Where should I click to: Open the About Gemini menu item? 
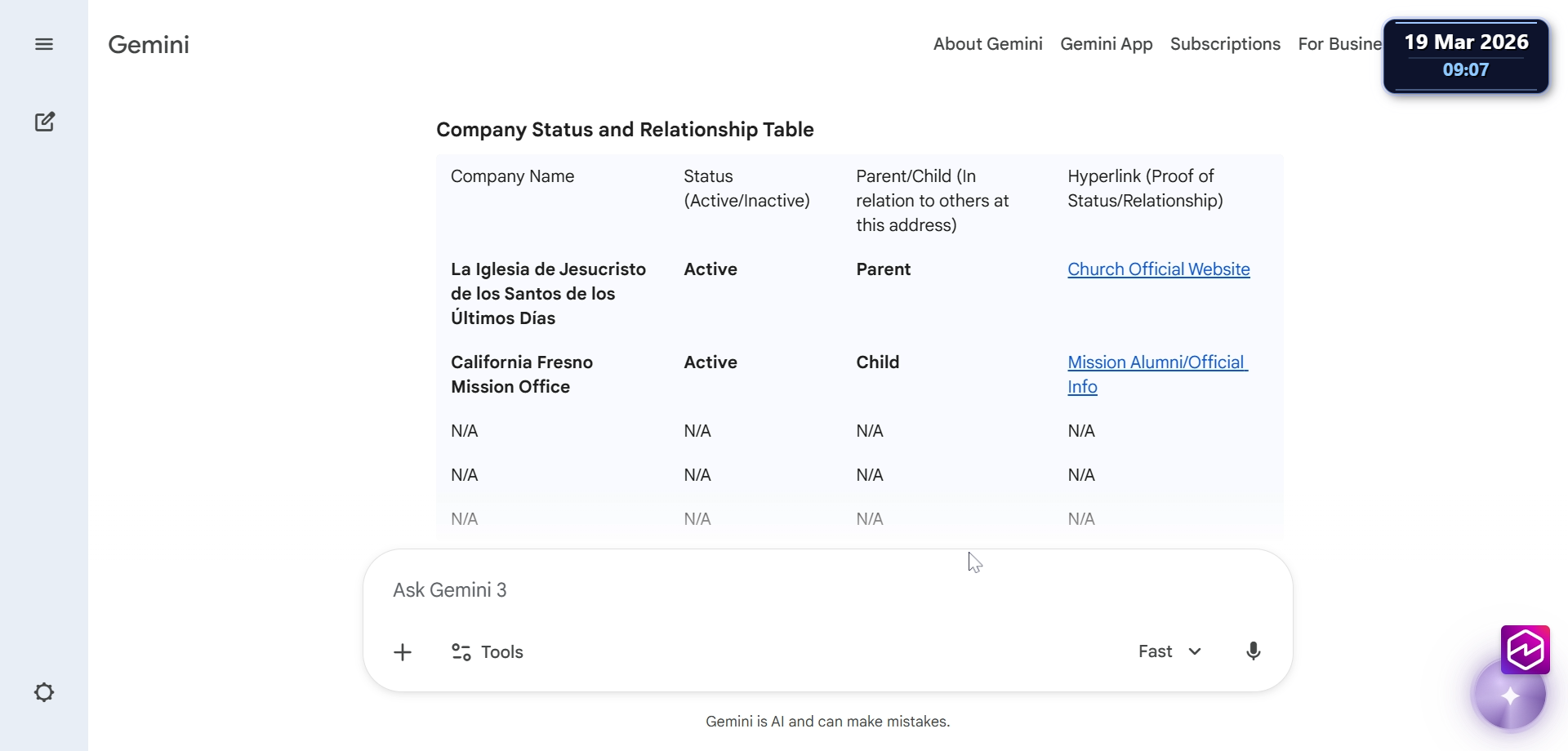click(x=987, y=44)
